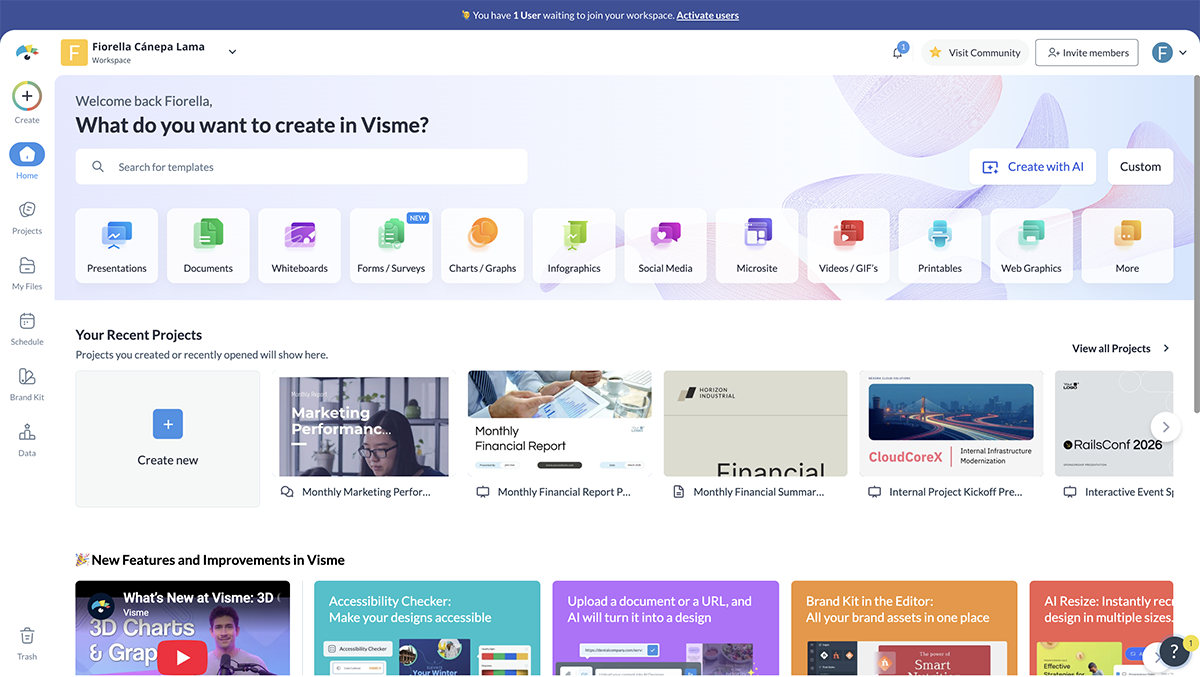Screen dimensions: 1200x677
Task: Click Invite members button
Action: pos(1086,53)
